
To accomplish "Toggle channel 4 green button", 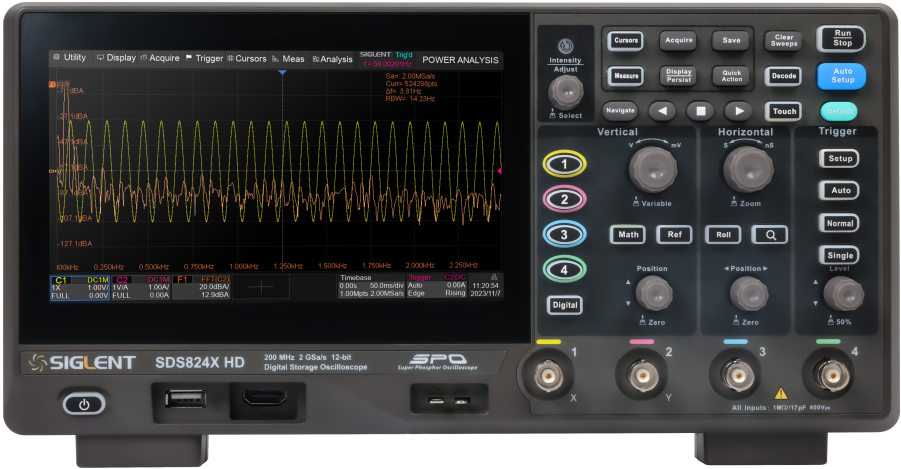I will [x=564, y=270].
